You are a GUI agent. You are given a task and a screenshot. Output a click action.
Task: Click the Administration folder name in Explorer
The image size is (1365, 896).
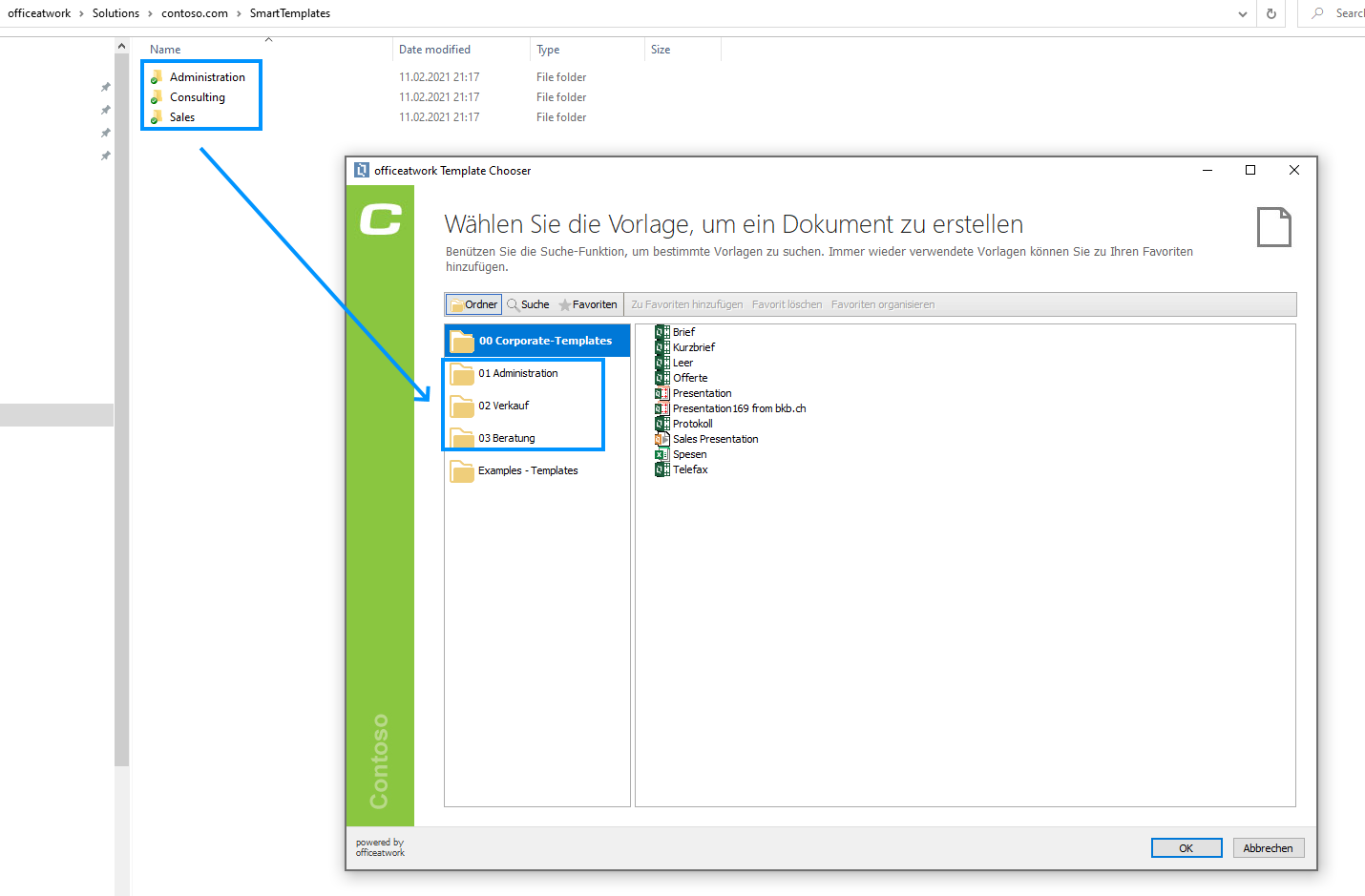click(207, 77)
